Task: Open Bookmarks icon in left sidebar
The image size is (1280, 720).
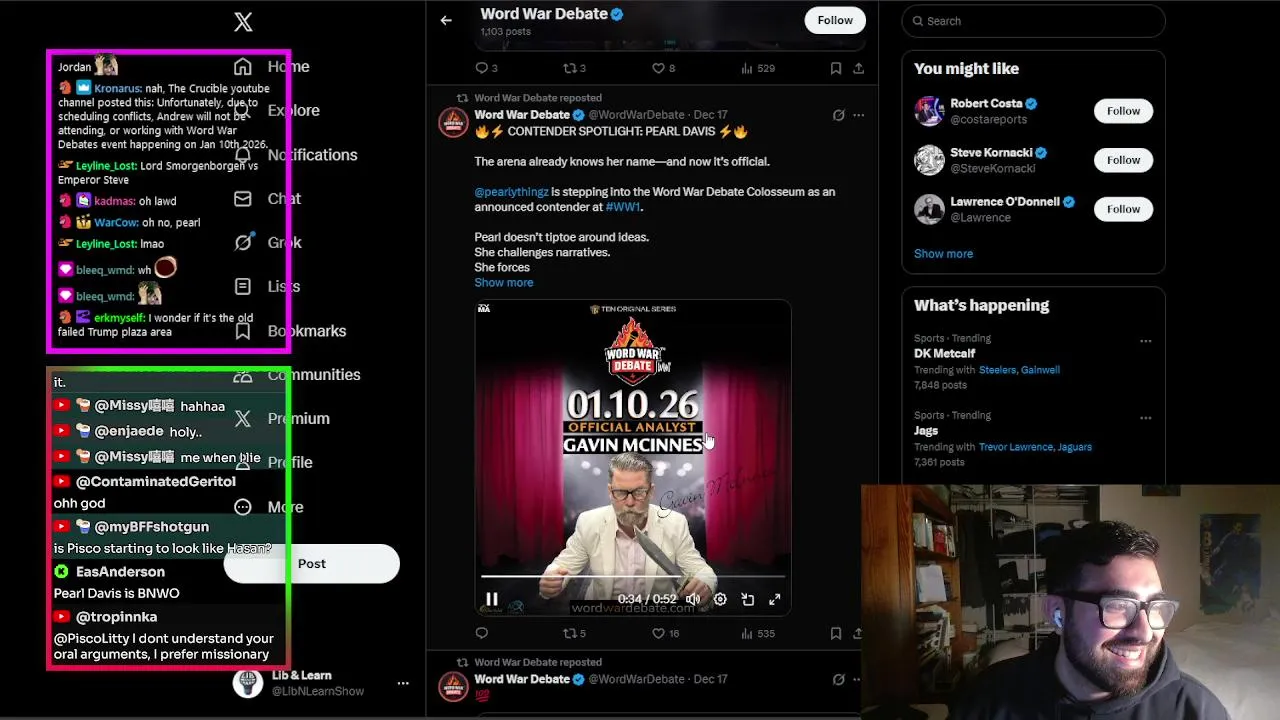Action: [243, 331]
